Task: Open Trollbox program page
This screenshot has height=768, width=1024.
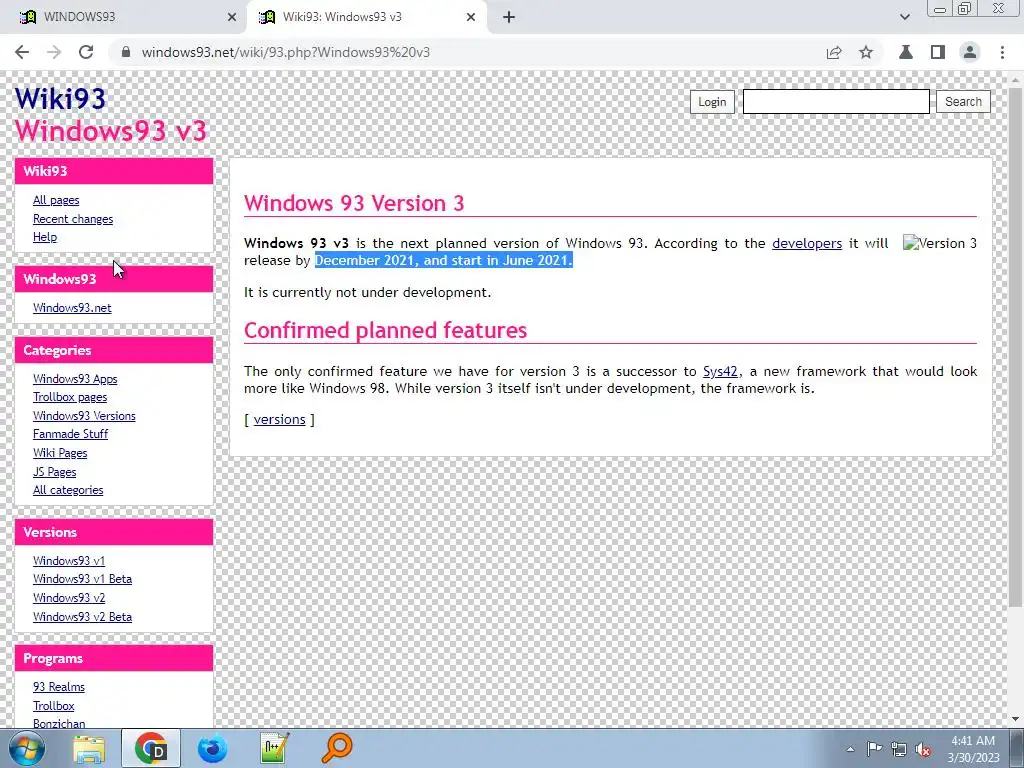Action: click(x=54, y=706)
